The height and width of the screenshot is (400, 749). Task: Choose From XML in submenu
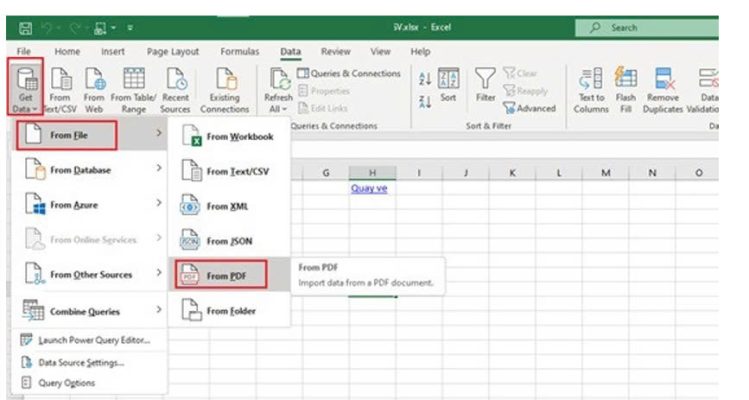(229, 206)
